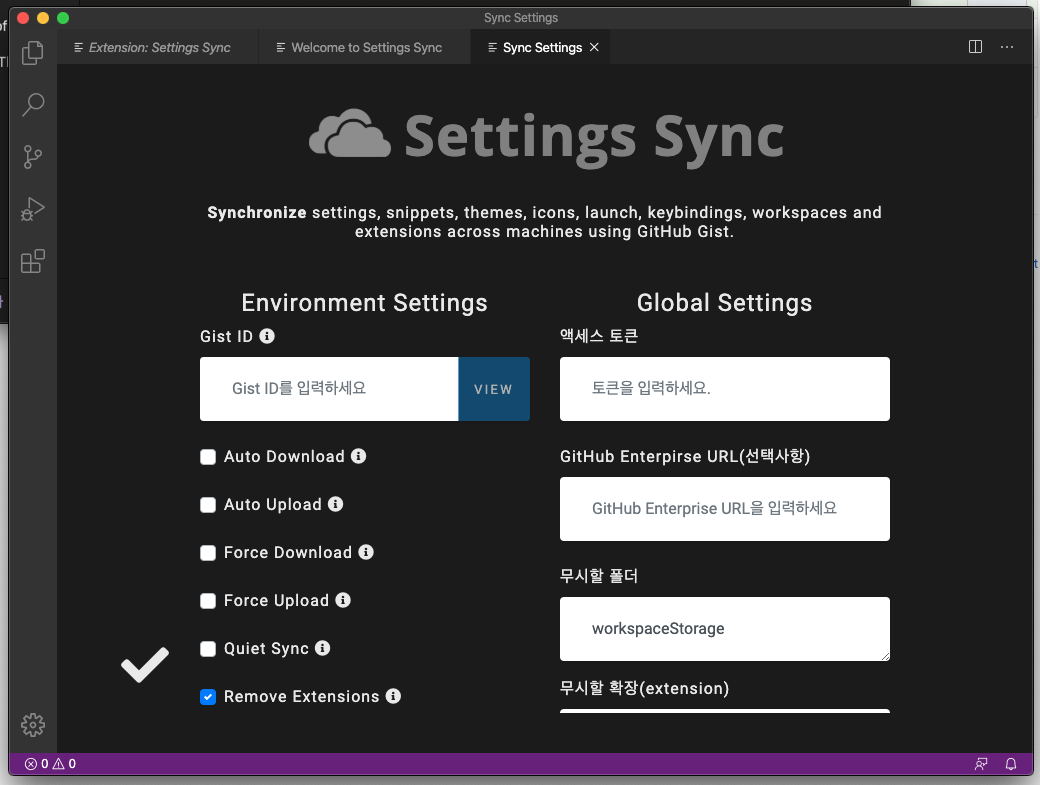Click the Auto Download label
The image size is (1040, 785).
[285, 456]
